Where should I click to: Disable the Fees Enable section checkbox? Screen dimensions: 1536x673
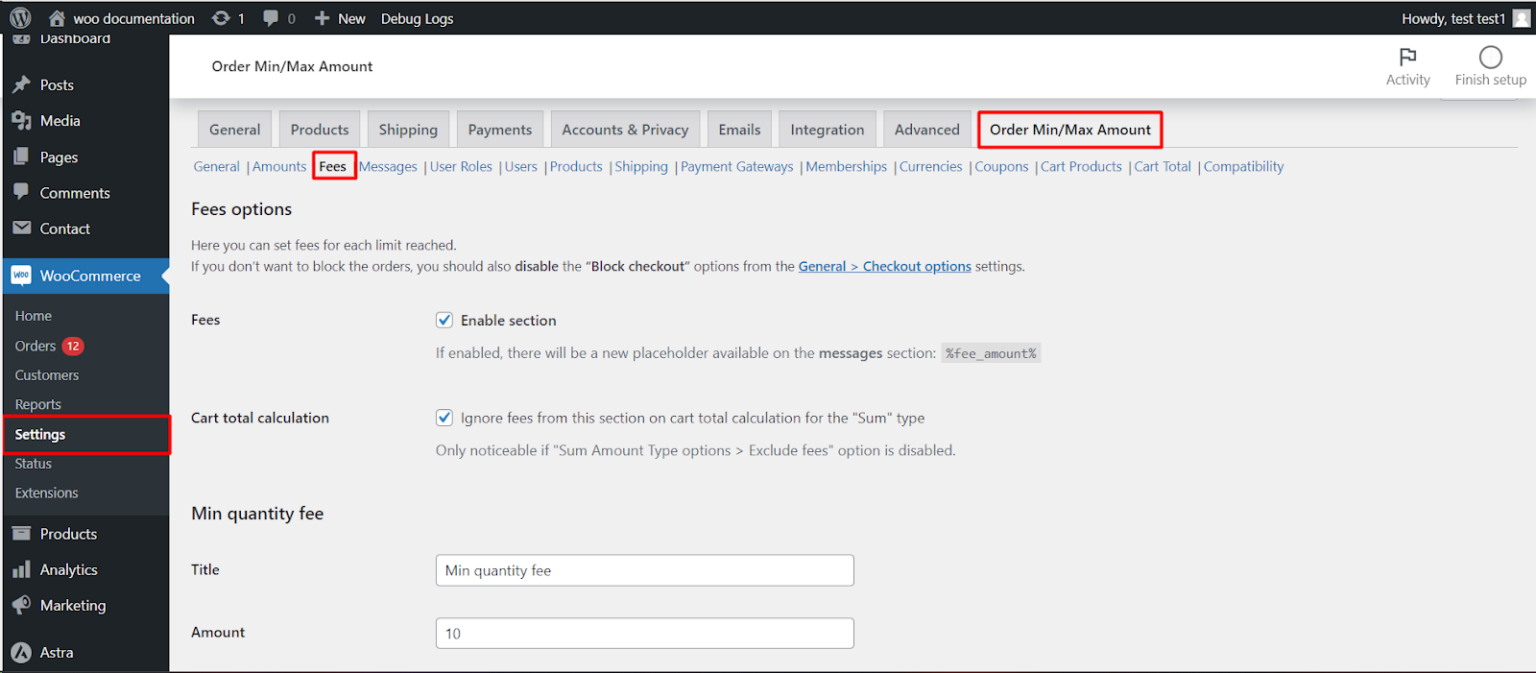coord(444,320)
